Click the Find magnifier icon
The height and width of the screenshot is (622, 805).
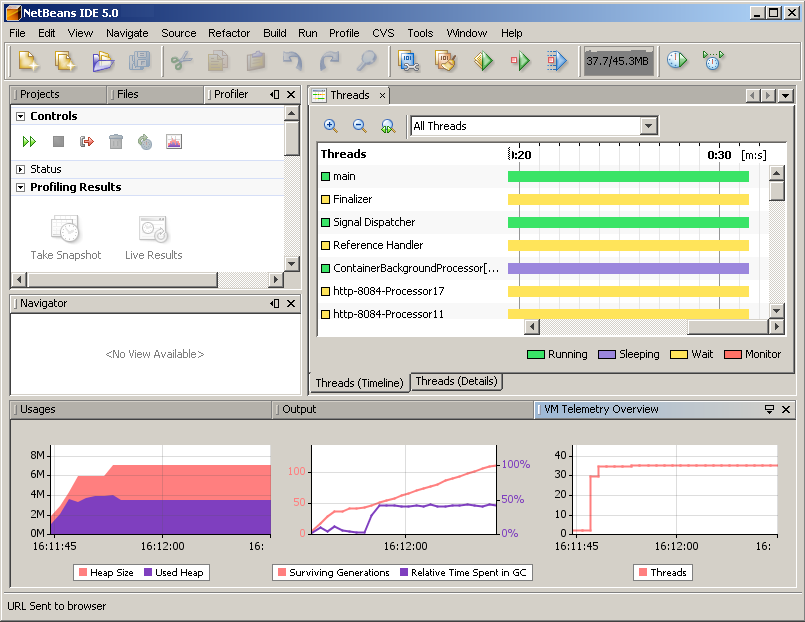pos(367,61)
